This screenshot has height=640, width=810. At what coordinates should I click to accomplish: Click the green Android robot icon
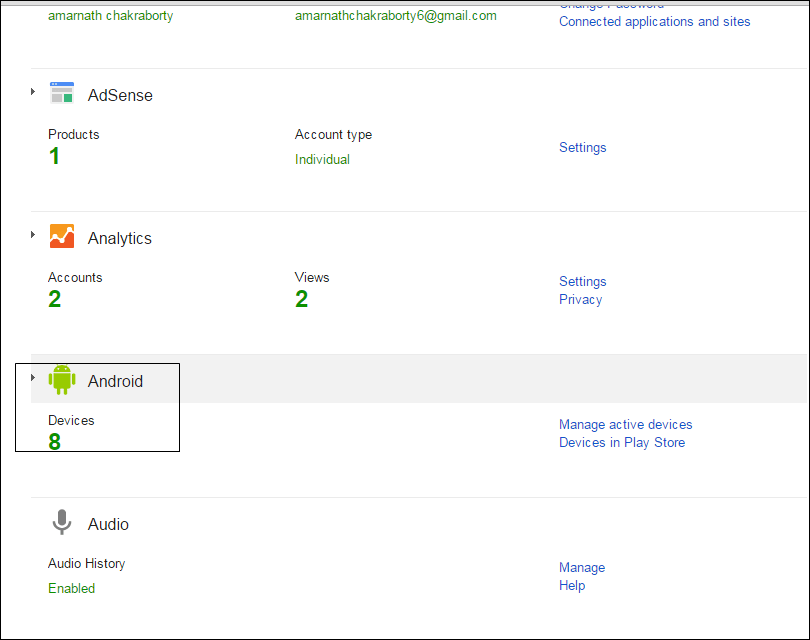62,380
